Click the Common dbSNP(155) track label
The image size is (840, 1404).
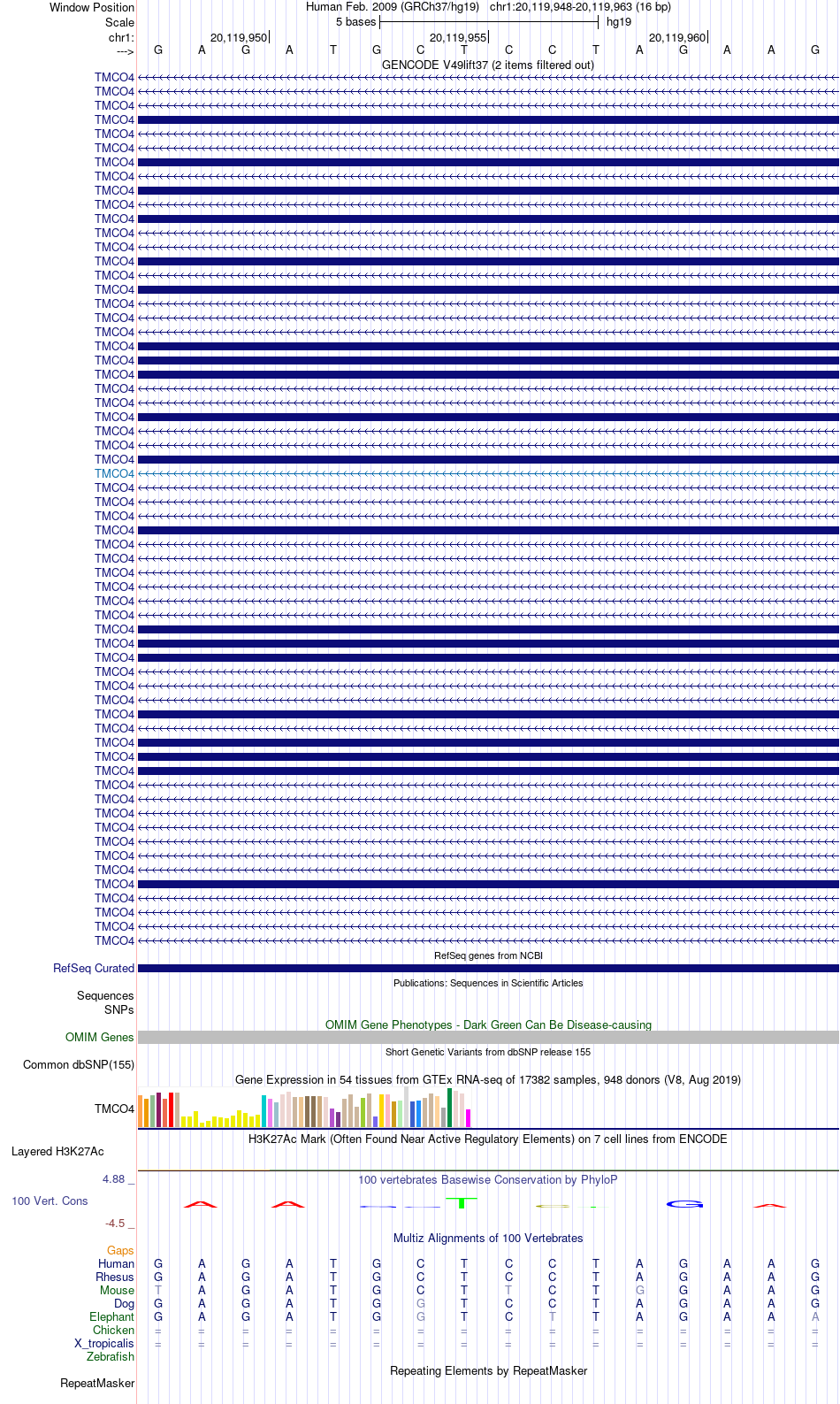(x=79, y=1064)
